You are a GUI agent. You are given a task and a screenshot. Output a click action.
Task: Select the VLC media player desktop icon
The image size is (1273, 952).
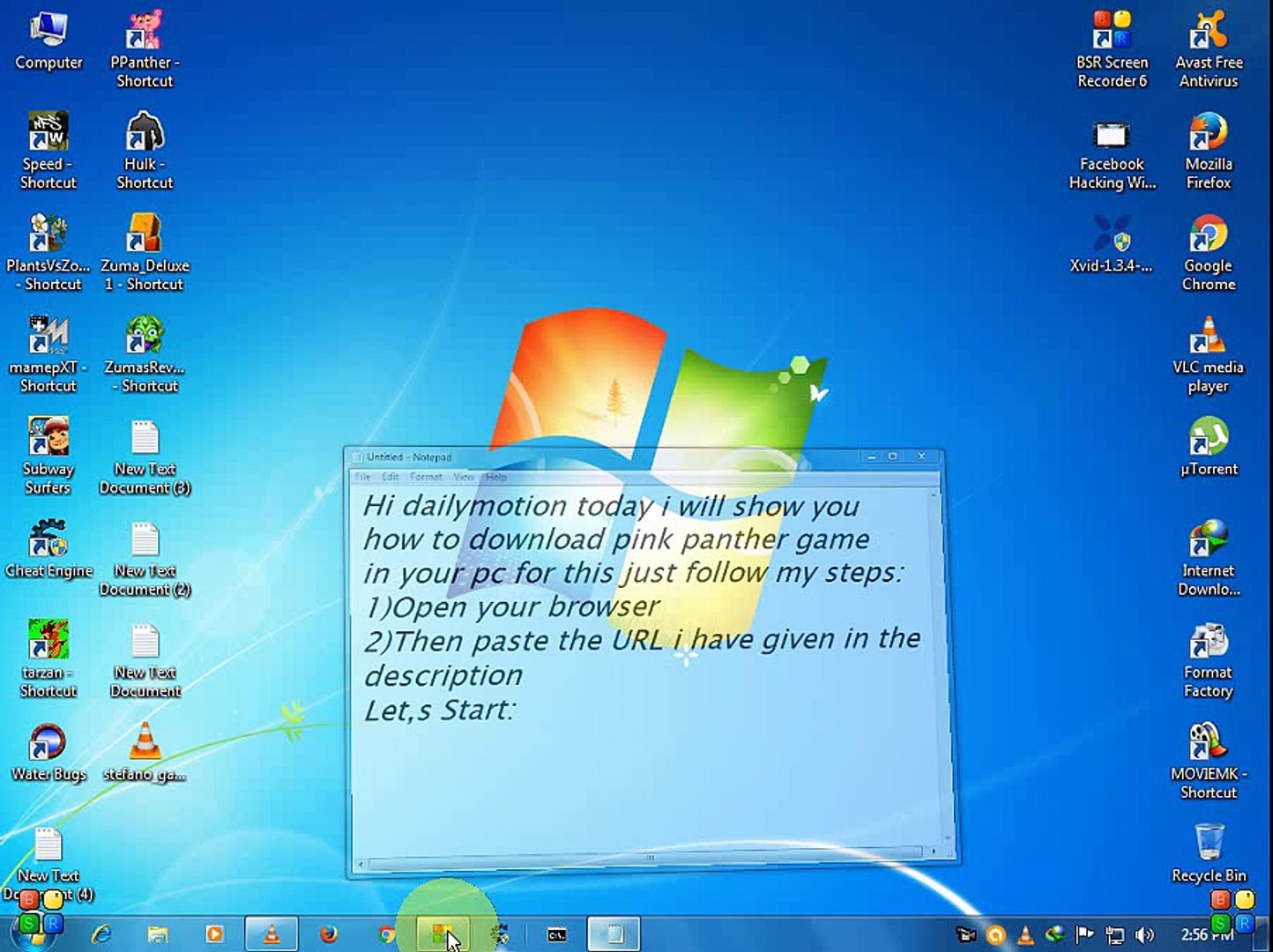coord(1209,355)
